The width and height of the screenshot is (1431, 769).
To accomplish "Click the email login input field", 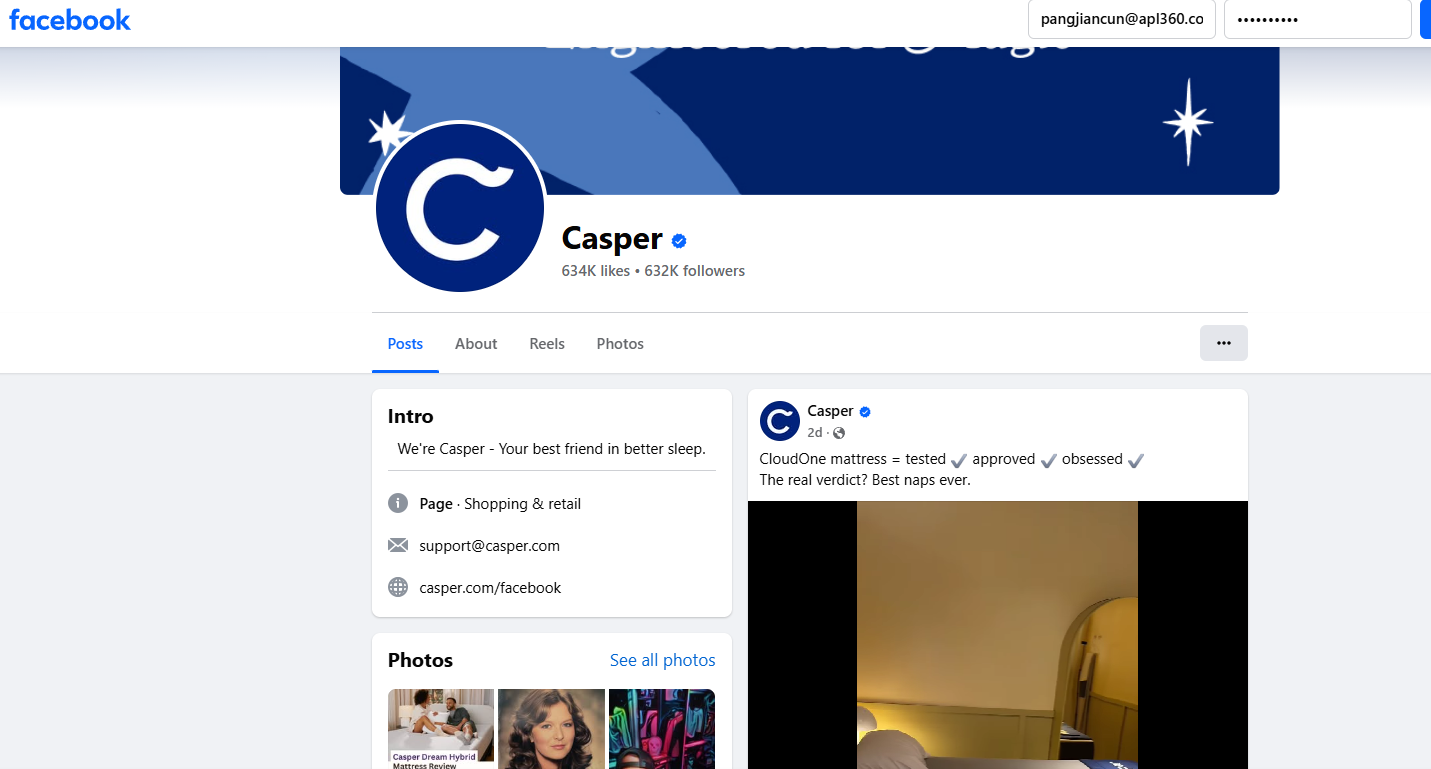I will click(x=1121, y=19).
